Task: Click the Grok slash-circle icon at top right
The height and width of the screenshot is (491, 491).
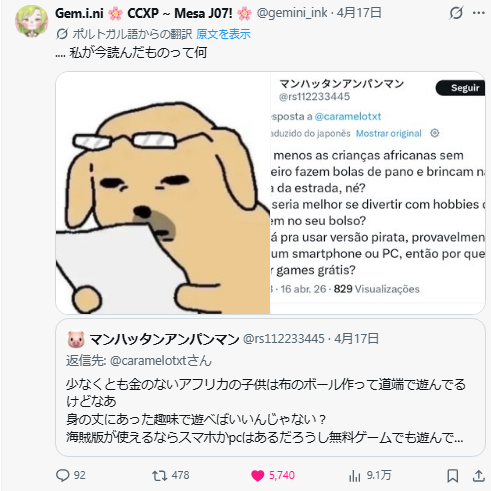Action: tap(456, 13)
